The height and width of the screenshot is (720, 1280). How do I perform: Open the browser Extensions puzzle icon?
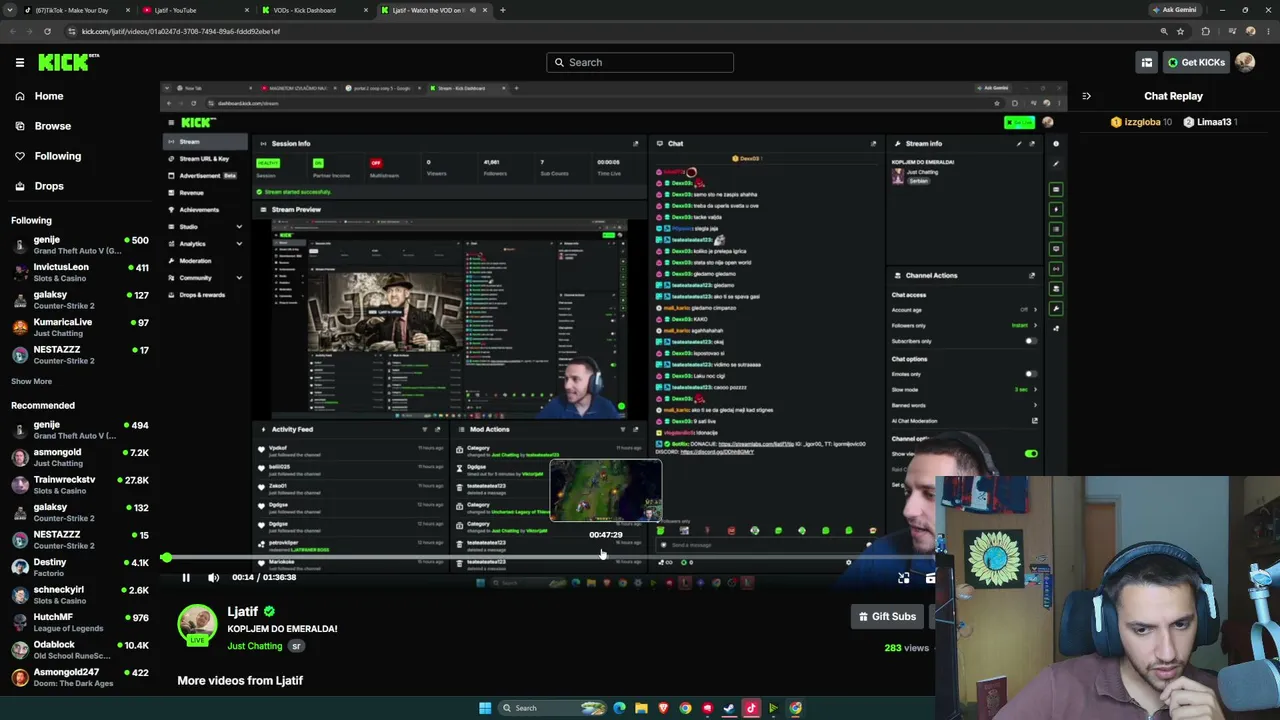click(1205, 31)
